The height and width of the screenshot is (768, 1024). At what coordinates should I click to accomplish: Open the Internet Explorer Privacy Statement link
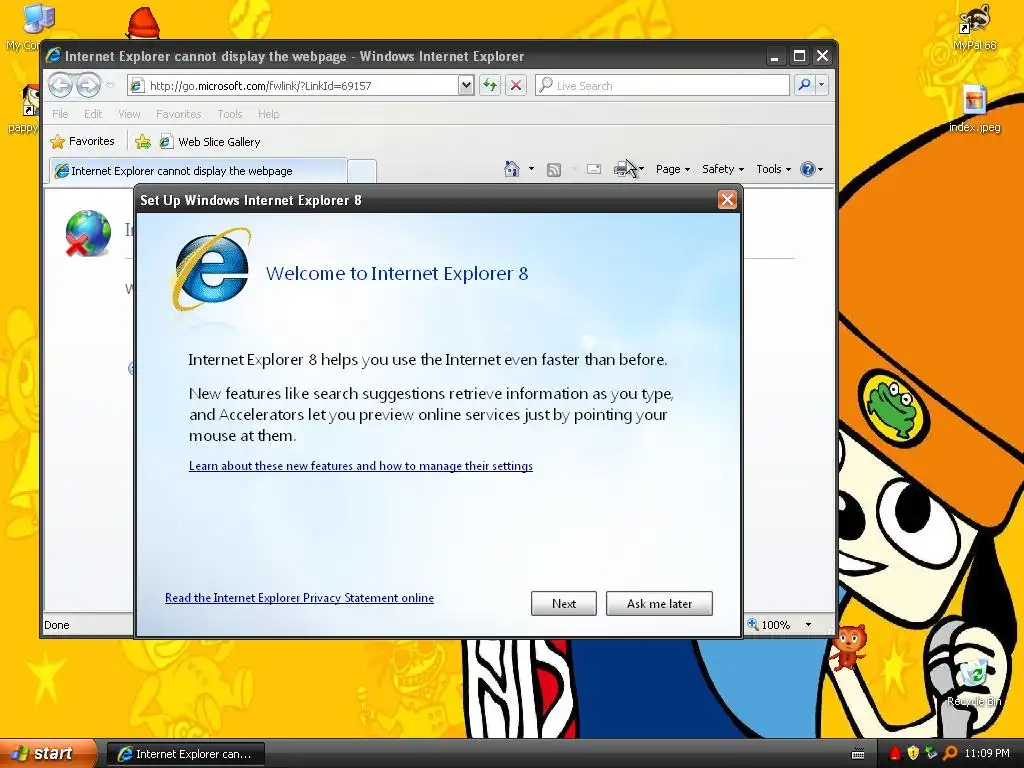pyautogui.click(x=299, y=598)
